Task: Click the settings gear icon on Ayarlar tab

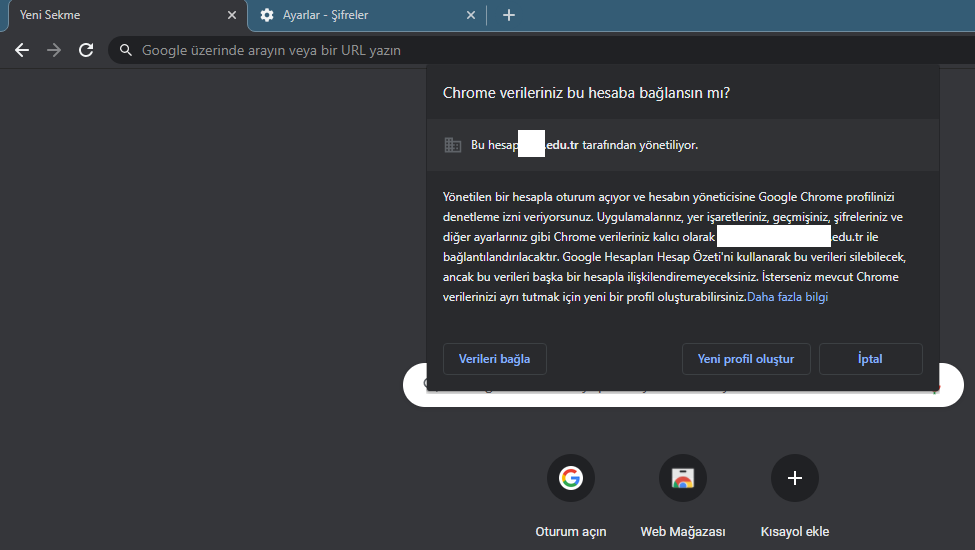Action: click(267, 15)
